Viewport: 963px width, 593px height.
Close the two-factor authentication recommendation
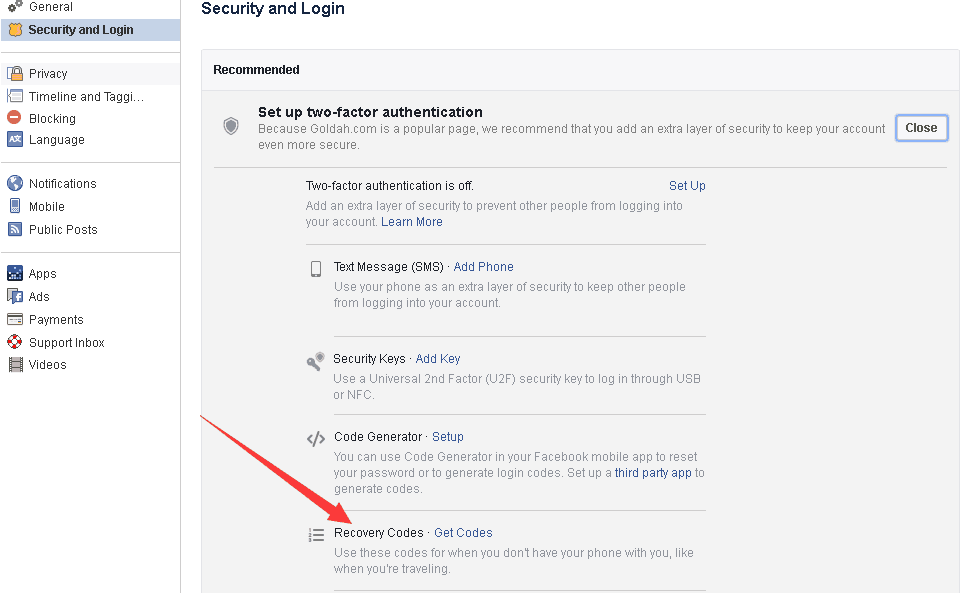click(921, 128)
